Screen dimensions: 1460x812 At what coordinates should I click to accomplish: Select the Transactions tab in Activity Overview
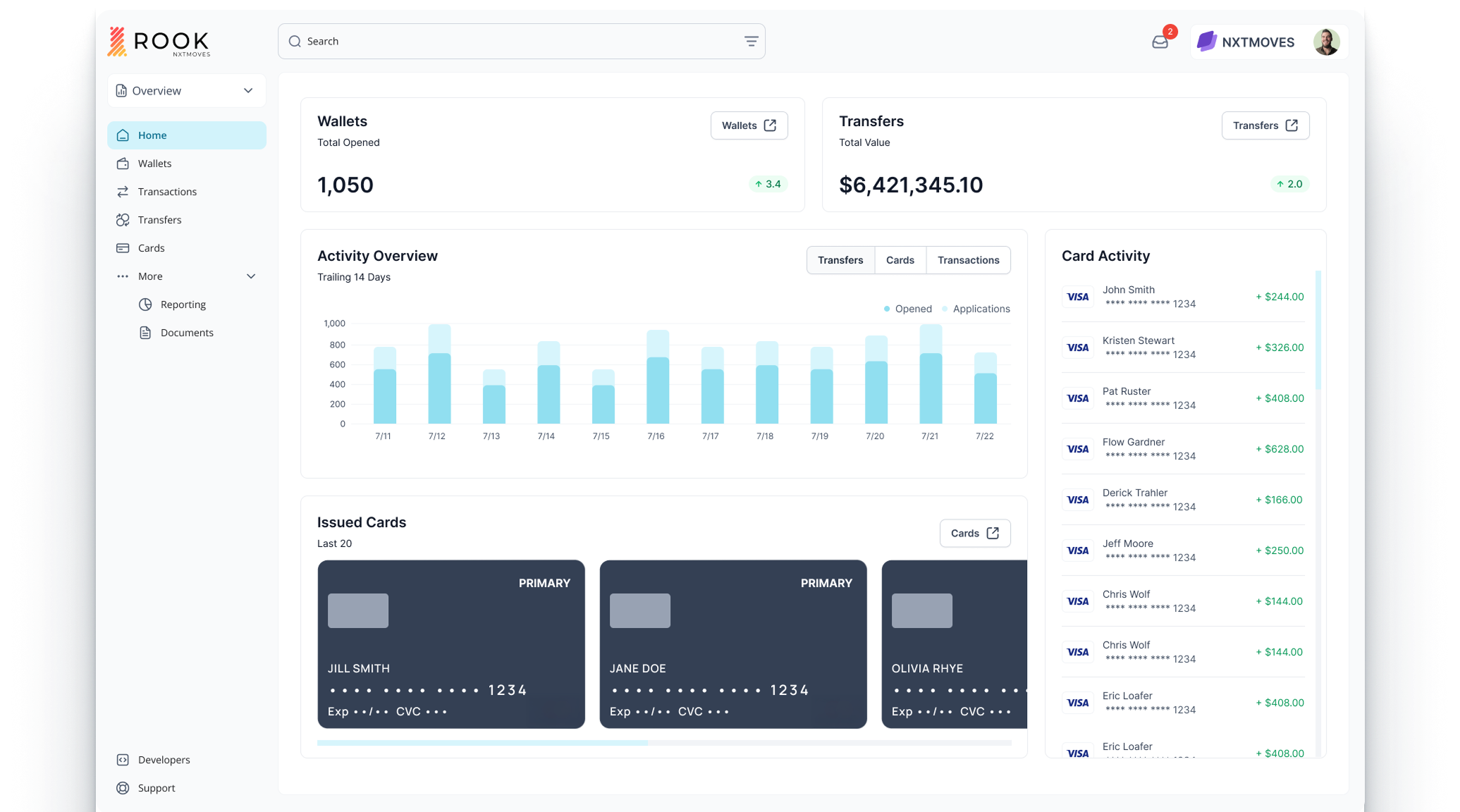coord(968,260)
